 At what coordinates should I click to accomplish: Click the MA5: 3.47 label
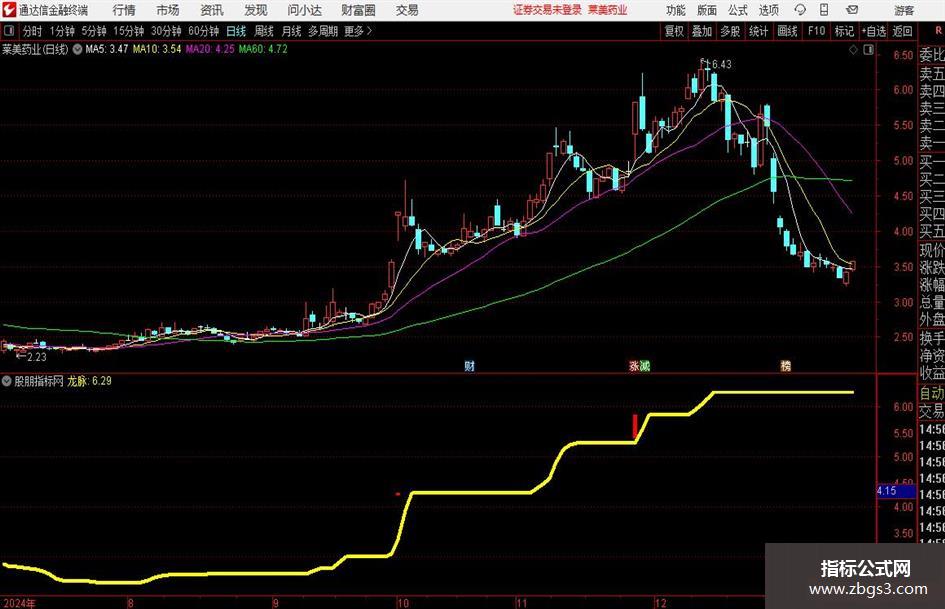[x=107, y=49]
